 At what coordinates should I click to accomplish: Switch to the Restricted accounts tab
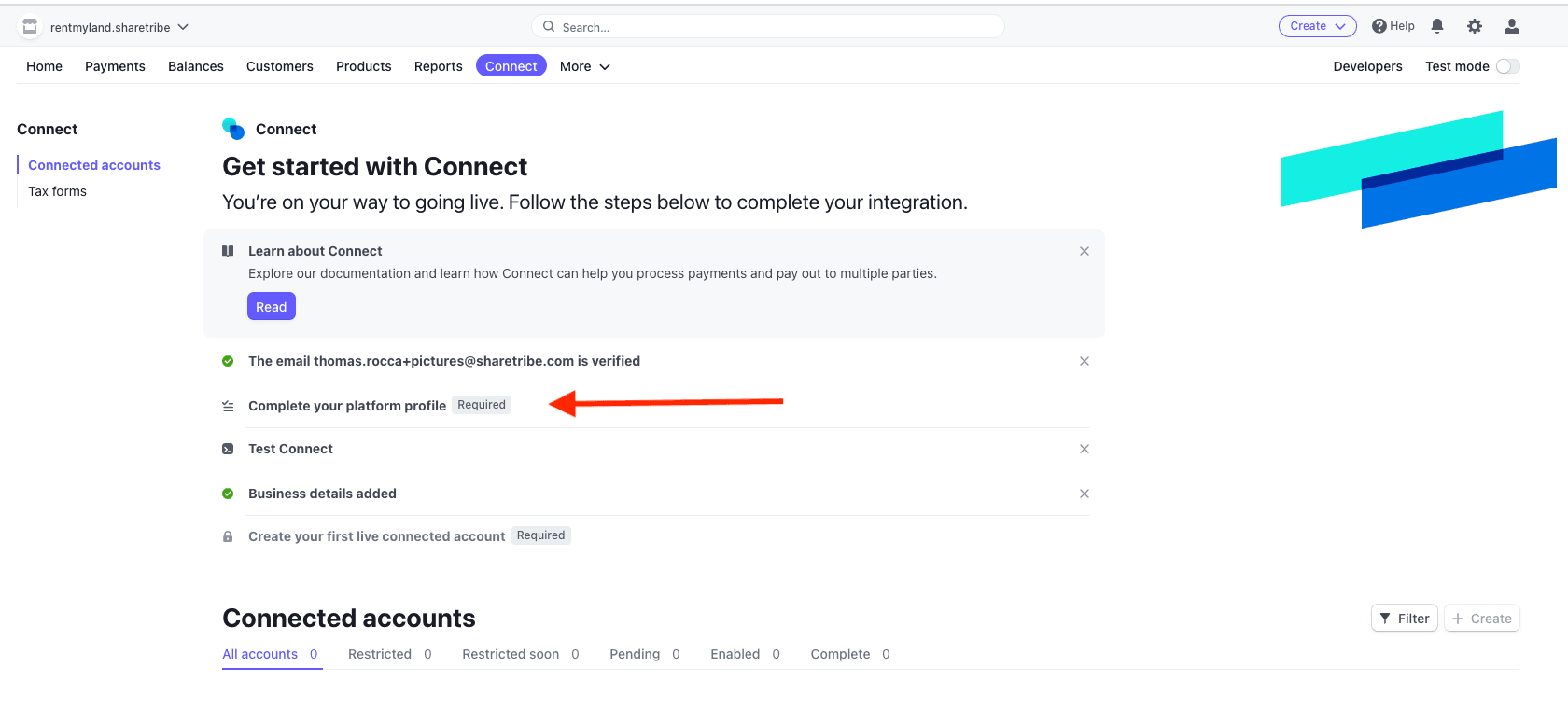(x=380, y=654)
